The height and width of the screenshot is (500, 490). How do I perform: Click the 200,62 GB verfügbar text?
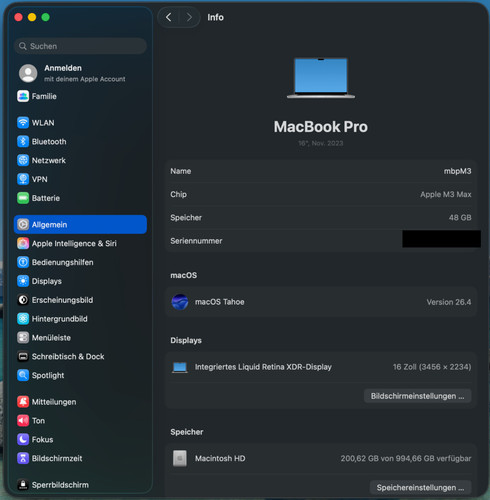pyautogui.click(x=406, y=458)
